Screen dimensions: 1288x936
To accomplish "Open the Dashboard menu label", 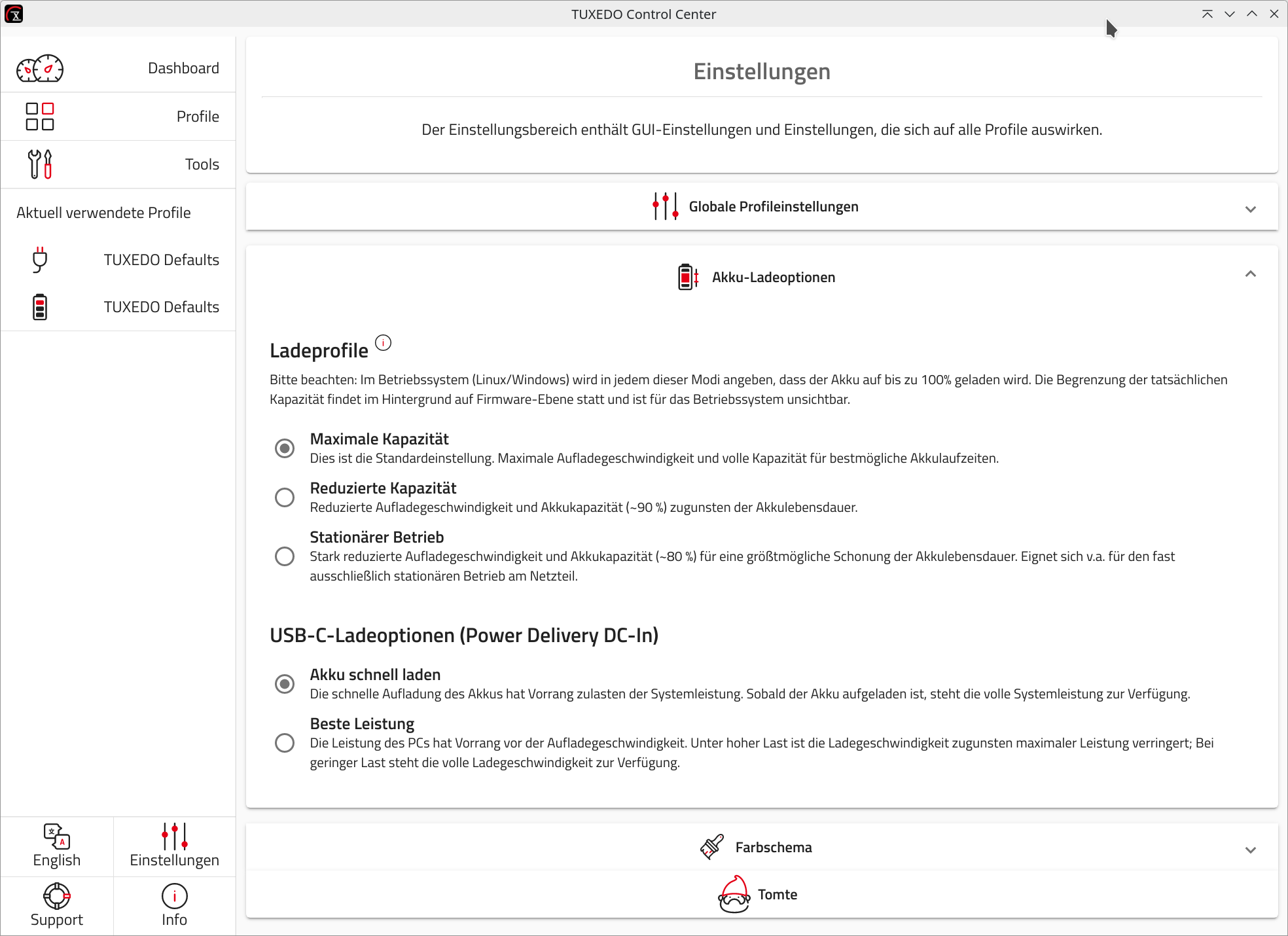I will coord(183,68).
